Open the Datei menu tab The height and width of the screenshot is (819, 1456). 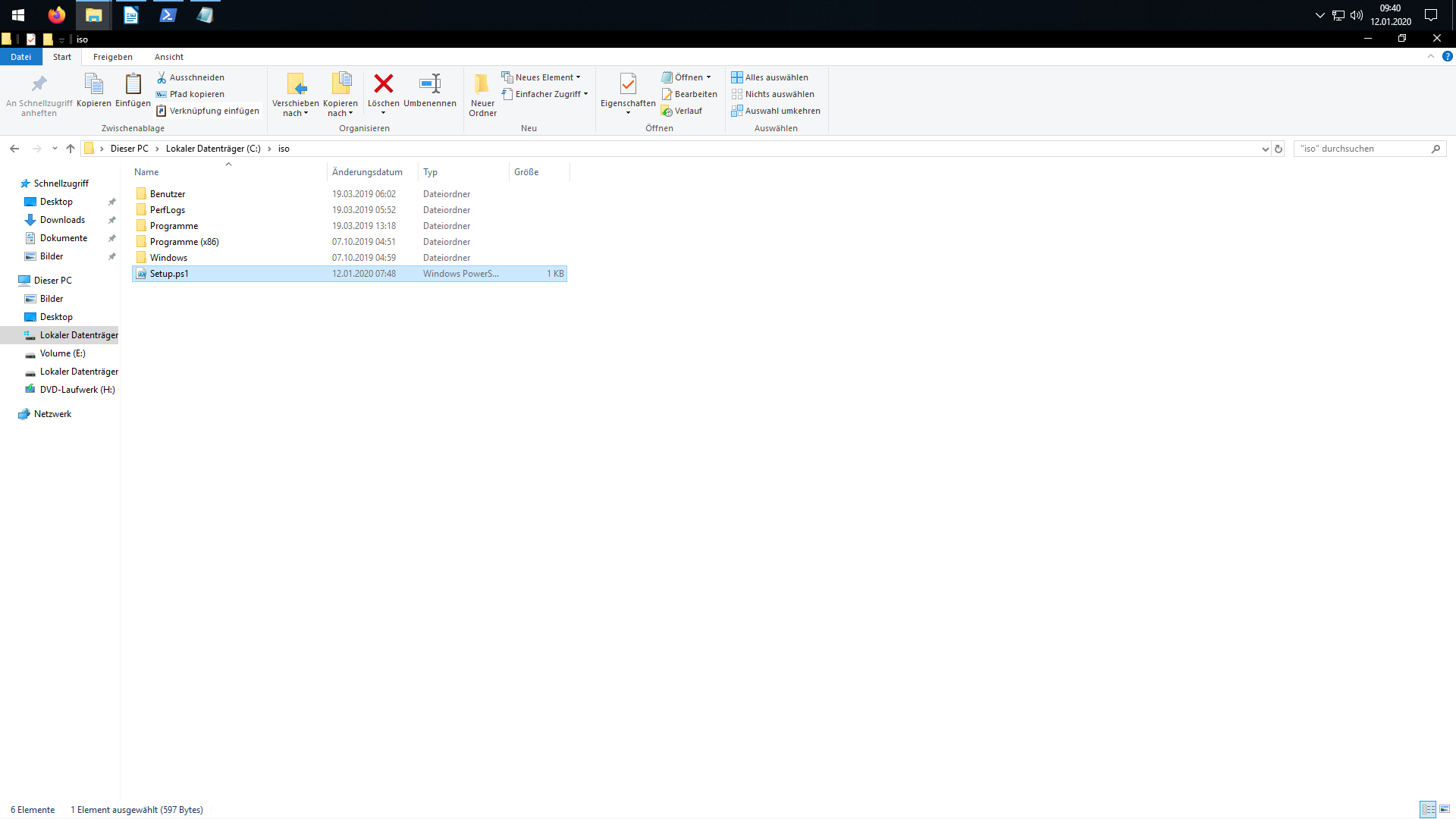point(21,57)
